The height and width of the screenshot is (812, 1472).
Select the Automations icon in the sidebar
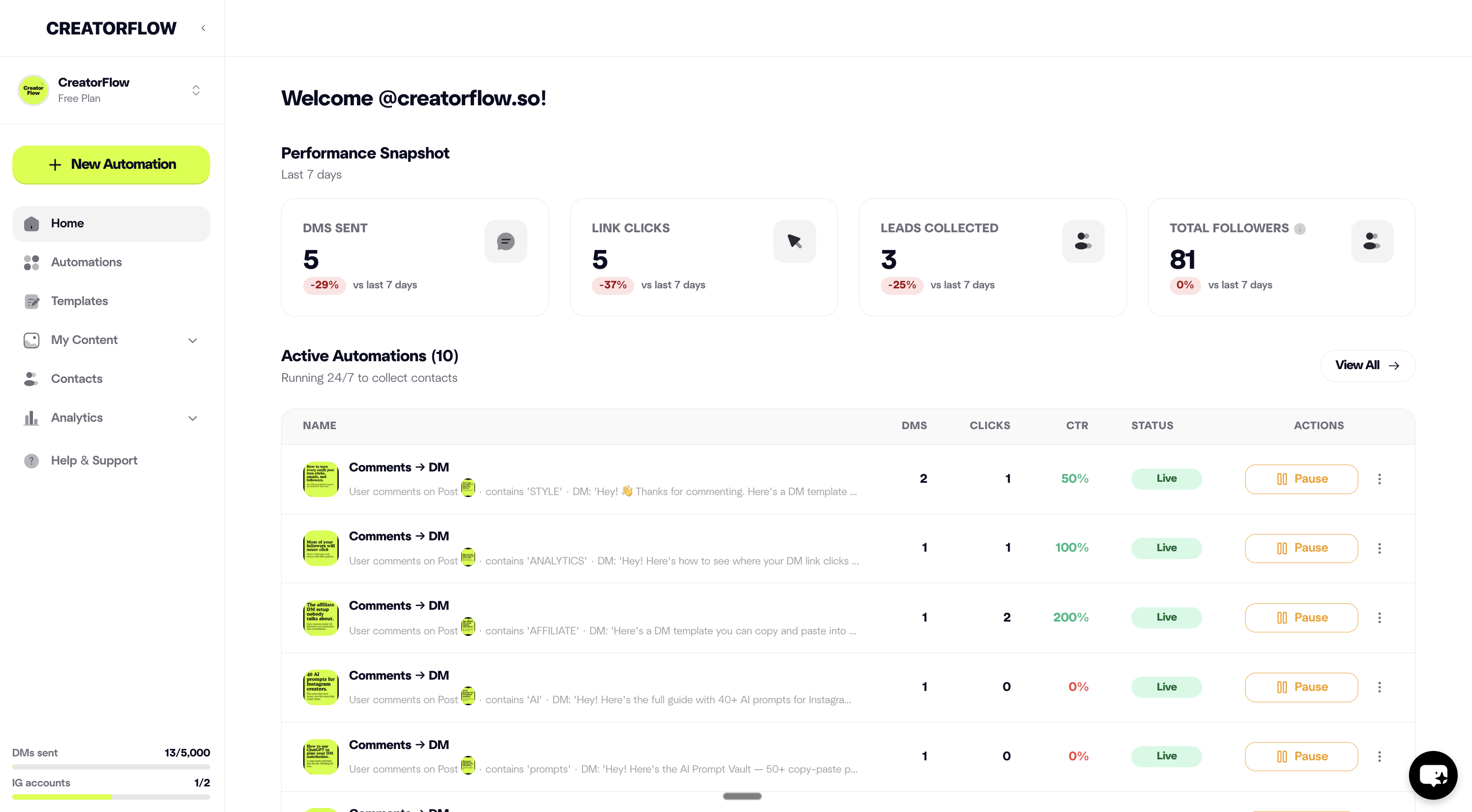tap(32, 262)
